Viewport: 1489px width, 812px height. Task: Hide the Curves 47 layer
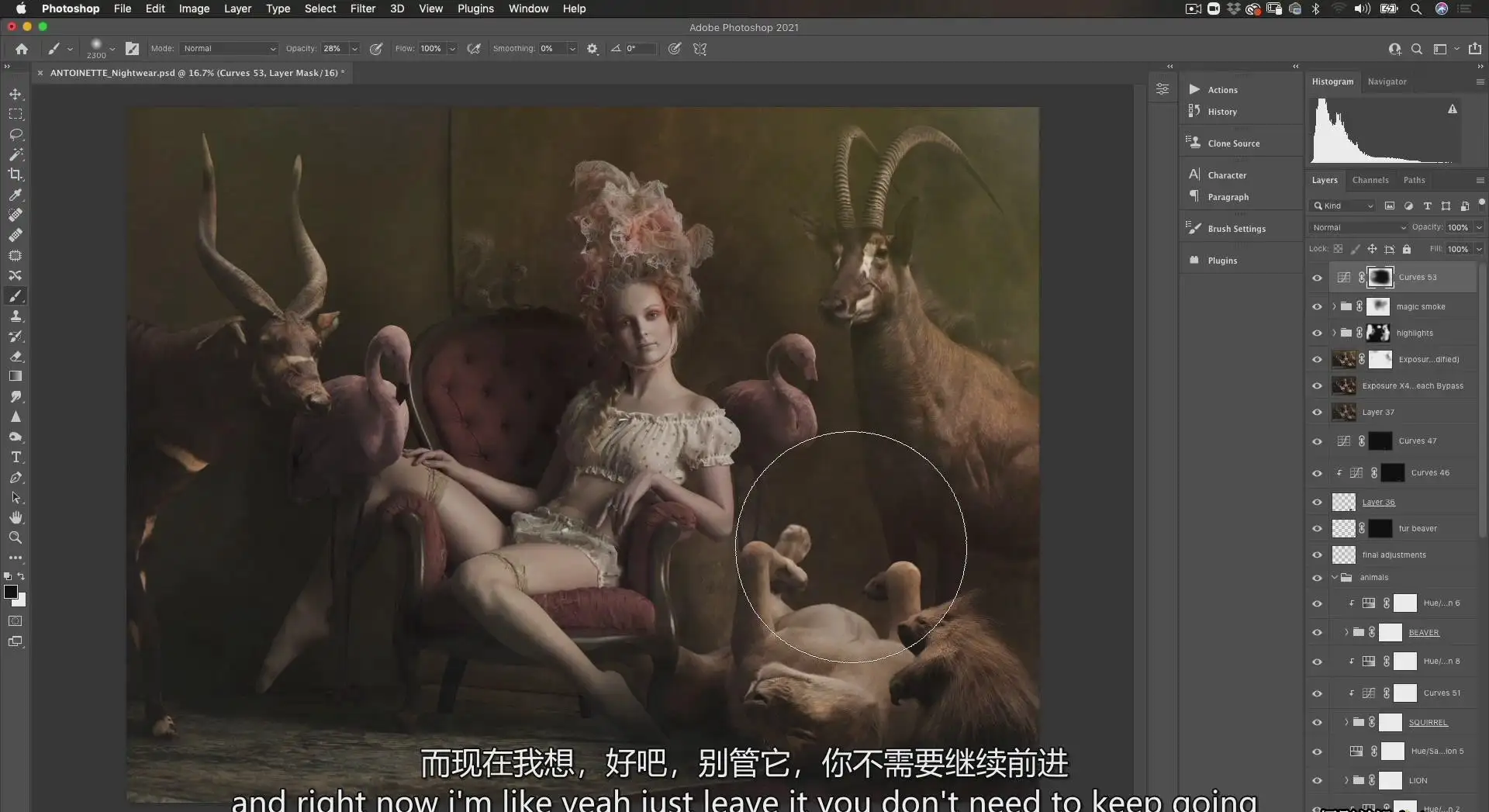(x=1317, y=441)
